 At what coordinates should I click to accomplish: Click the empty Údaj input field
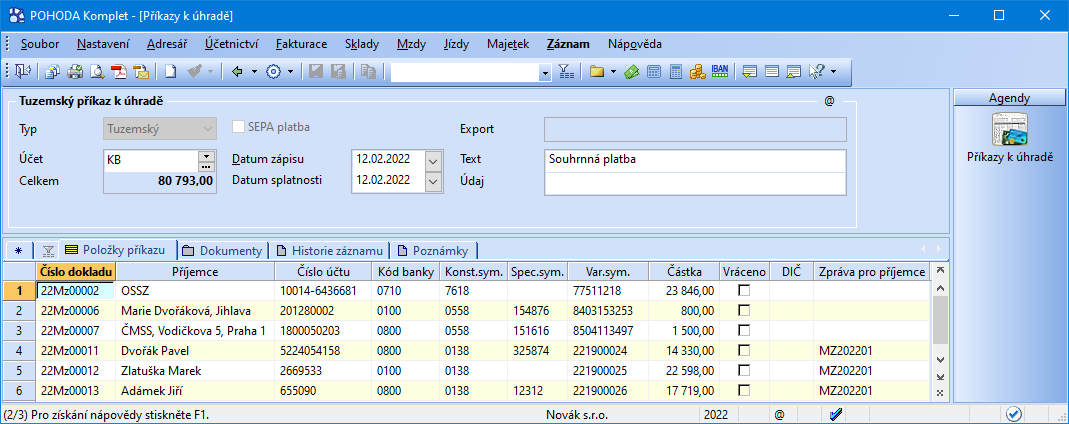point(695,184)
